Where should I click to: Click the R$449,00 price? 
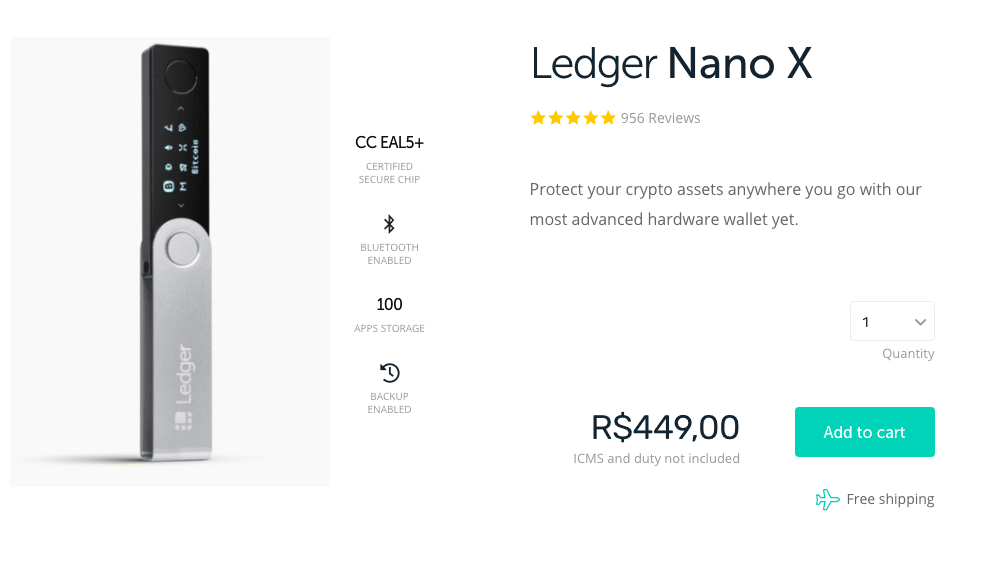(665, 428)
